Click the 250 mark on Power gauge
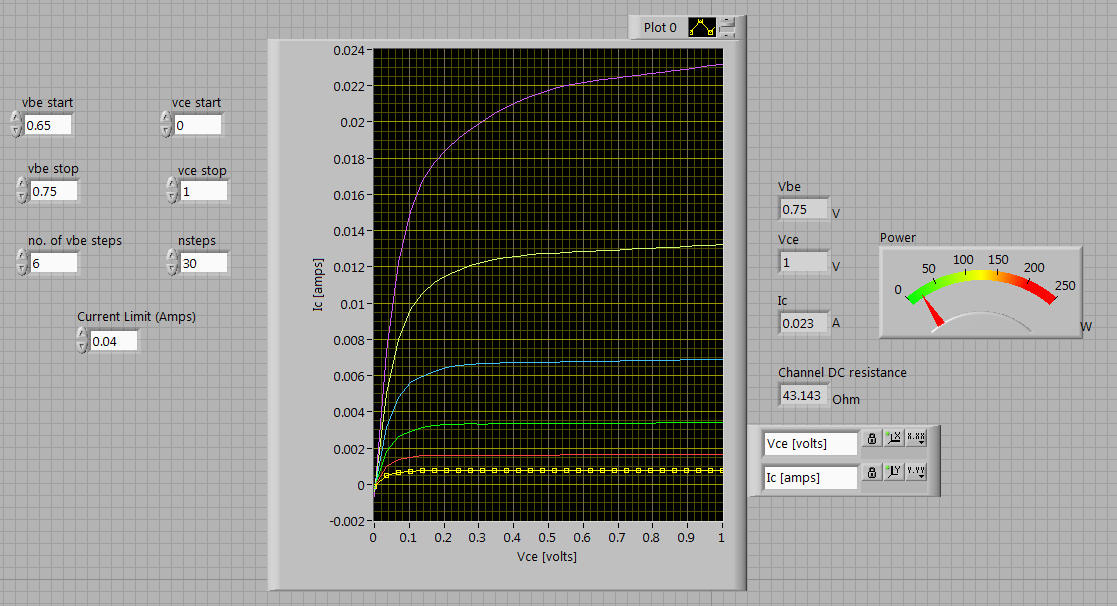Screen dimensions: 1117x606 click(x=1065, y=286)
